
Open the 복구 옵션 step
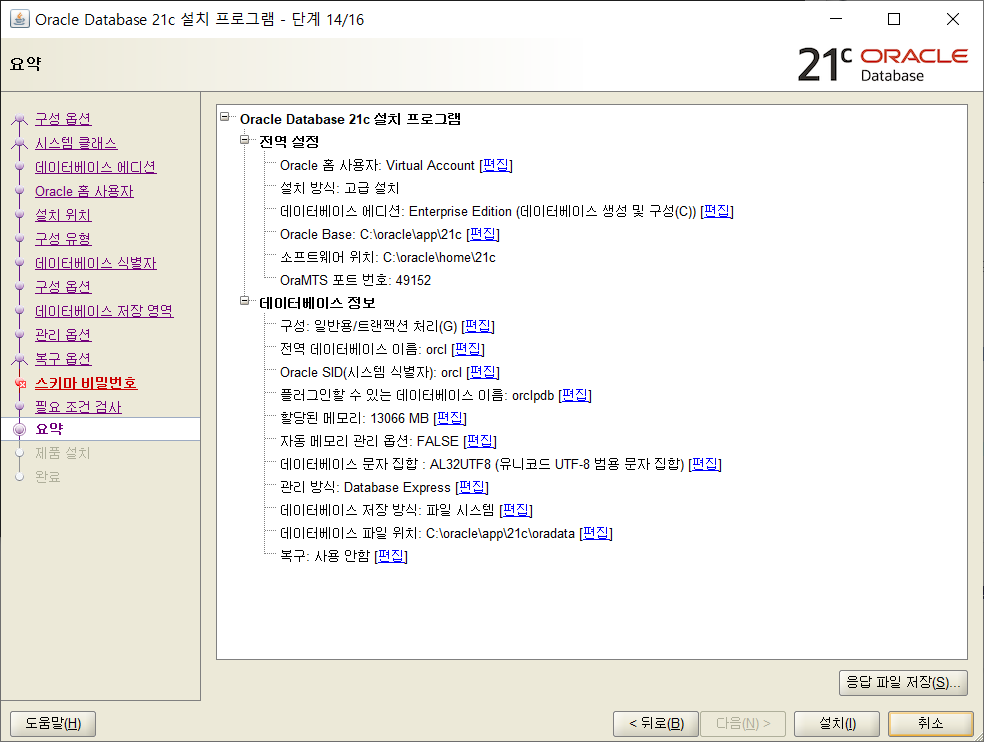[63, 358]
